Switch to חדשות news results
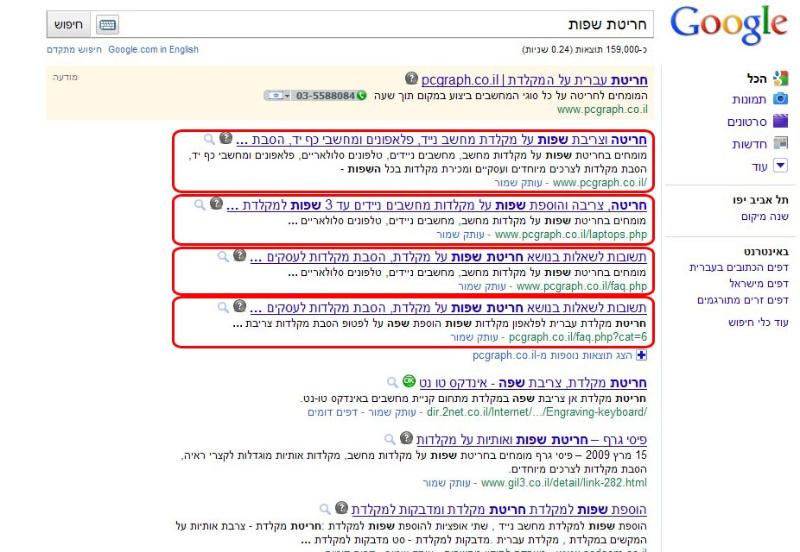The width and height of the screenshot is (800, 552). coord(749,144)
